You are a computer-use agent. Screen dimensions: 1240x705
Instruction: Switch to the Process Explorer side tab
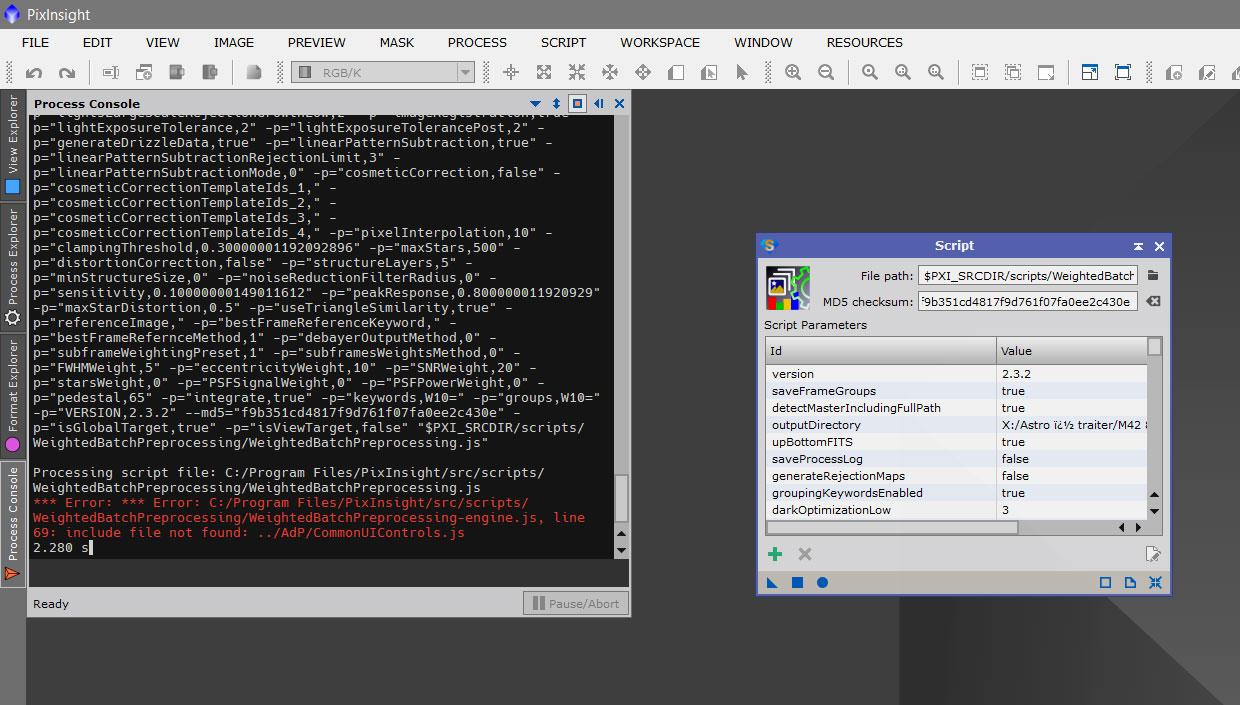(x=12, y=267)
